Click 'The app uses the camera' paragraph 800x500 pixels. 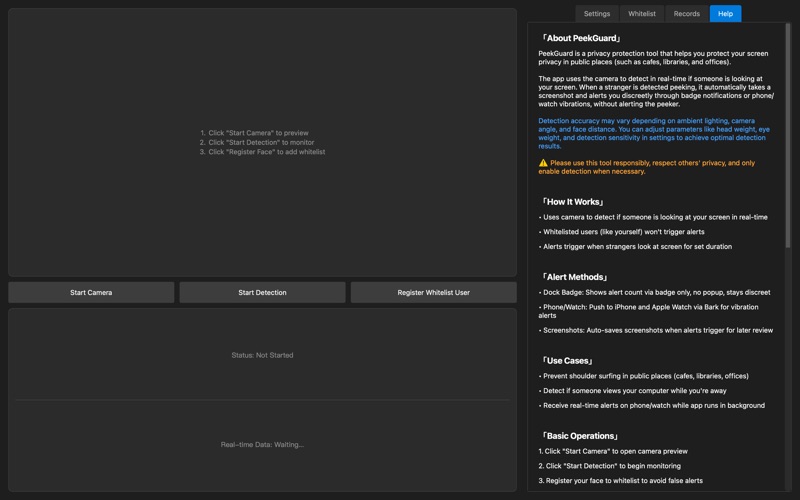(656, 91)
